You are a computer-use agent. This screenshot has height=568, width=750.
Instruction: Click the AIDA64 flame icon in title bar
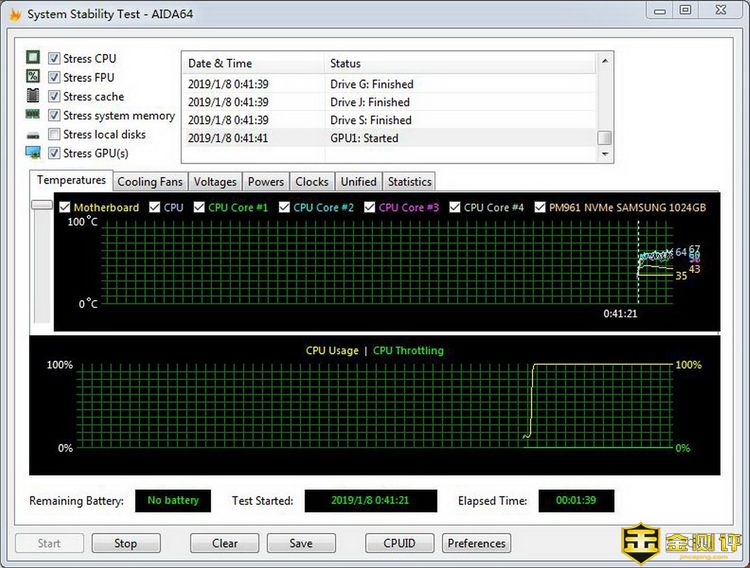coord(13,14)
